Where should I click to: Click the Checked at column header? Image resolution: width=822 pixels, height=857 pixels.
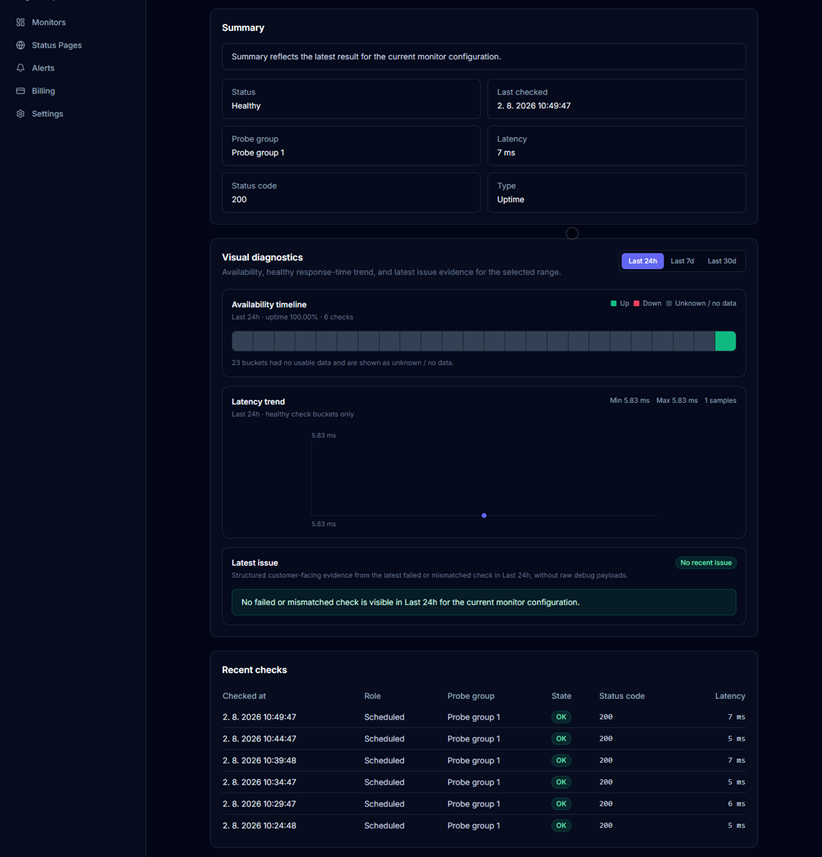coord(244,696)
